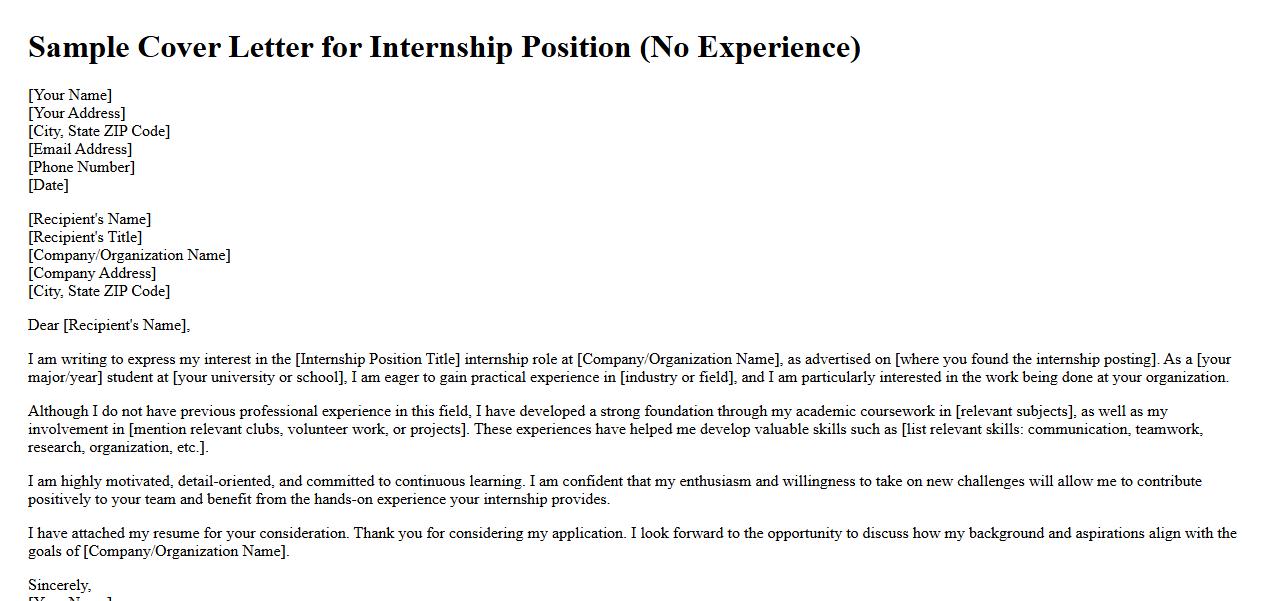The width and height of the screenshot is (1278, 601).
Task: Click the Sample Cover Letter main heading
Action: point(444,47)
